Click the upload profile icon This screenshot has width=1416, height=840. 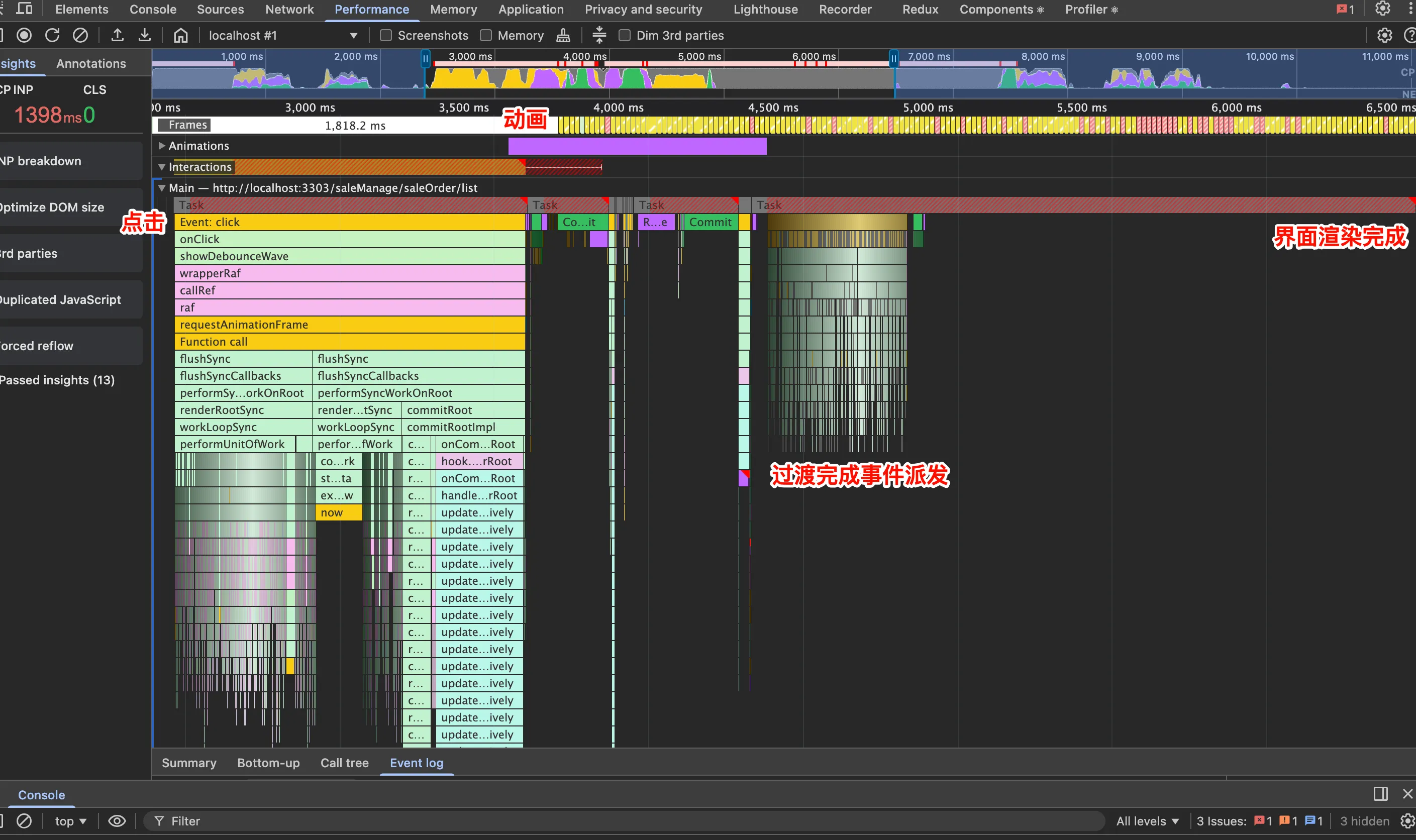(x=117, y=36)
